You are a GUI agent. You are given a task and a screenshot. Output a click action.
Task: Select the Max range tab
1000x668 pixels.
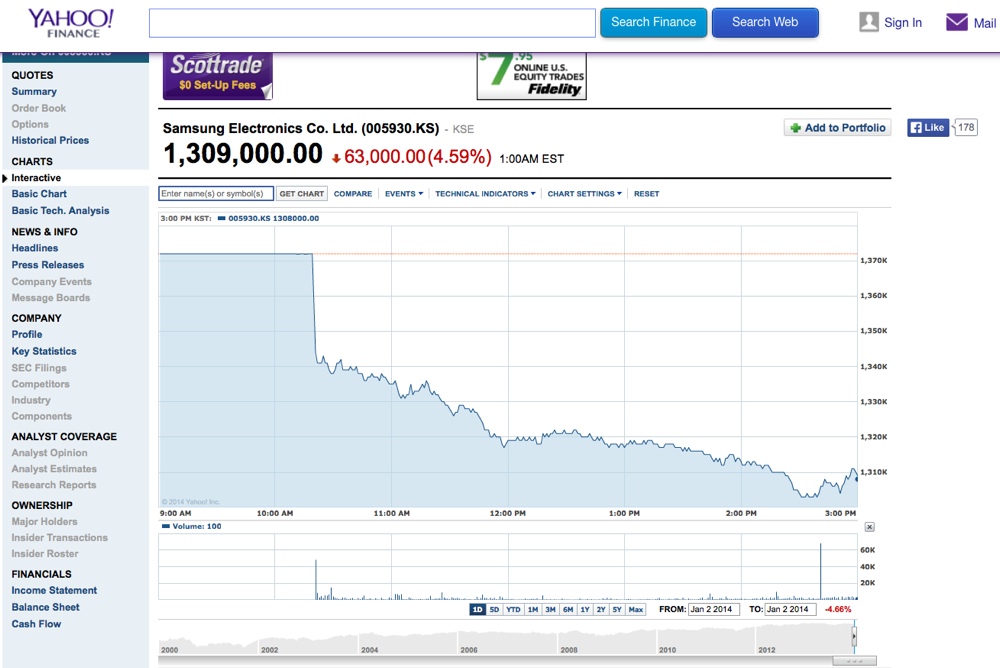636,609
